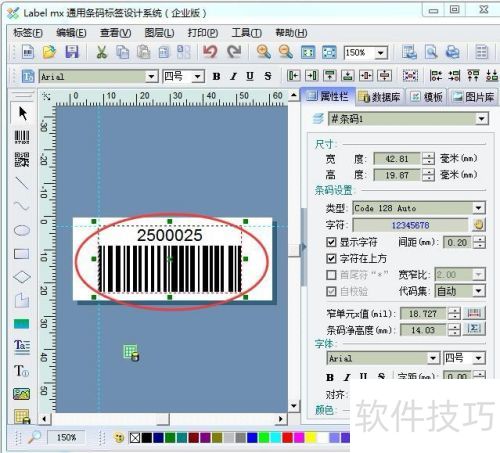
Task: Select the arrow pointer tool
Action: click(22, 113)
